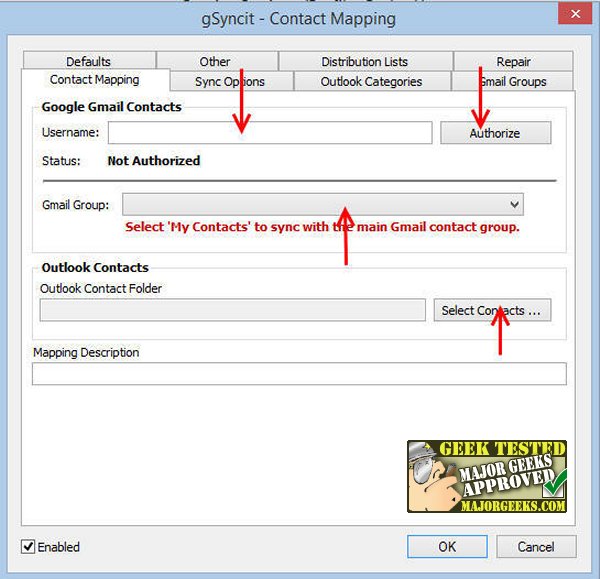The image size is (600, 579).
Task: Go to the Repair tab
Action: point(513,61)
